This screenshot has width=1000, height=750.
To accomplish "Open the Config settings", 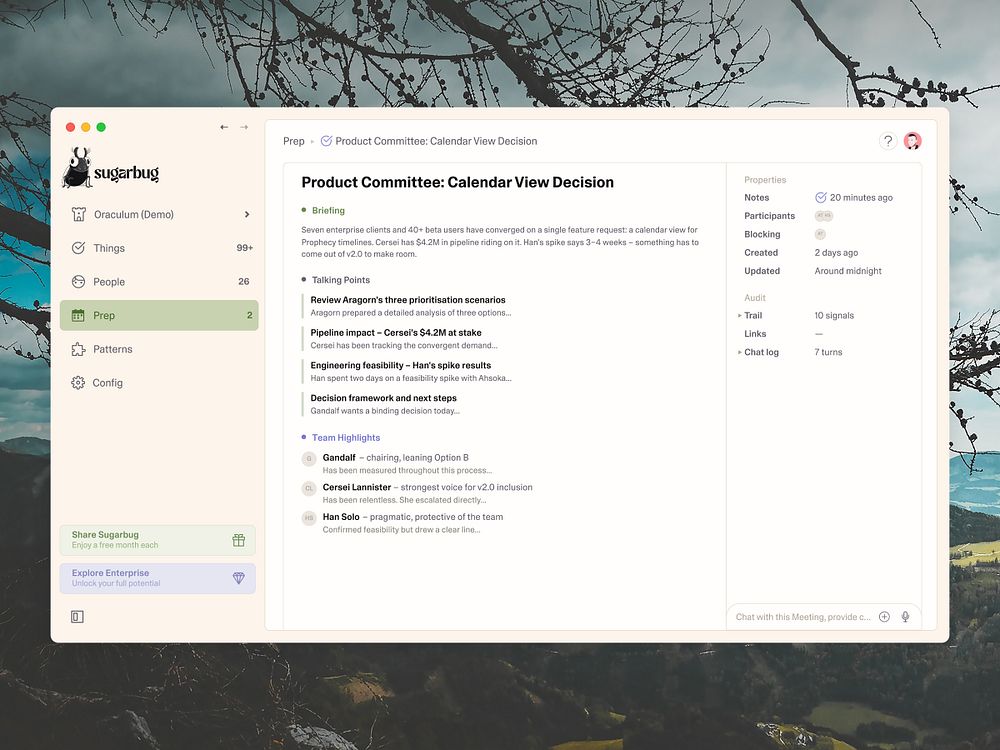I will [x=107, y=383].
